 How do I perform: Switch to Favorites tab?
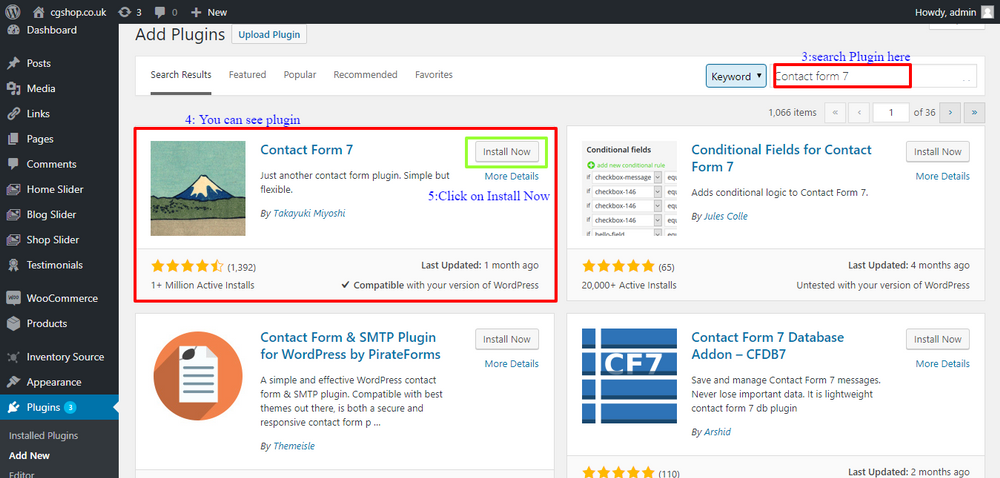[434, 75]
